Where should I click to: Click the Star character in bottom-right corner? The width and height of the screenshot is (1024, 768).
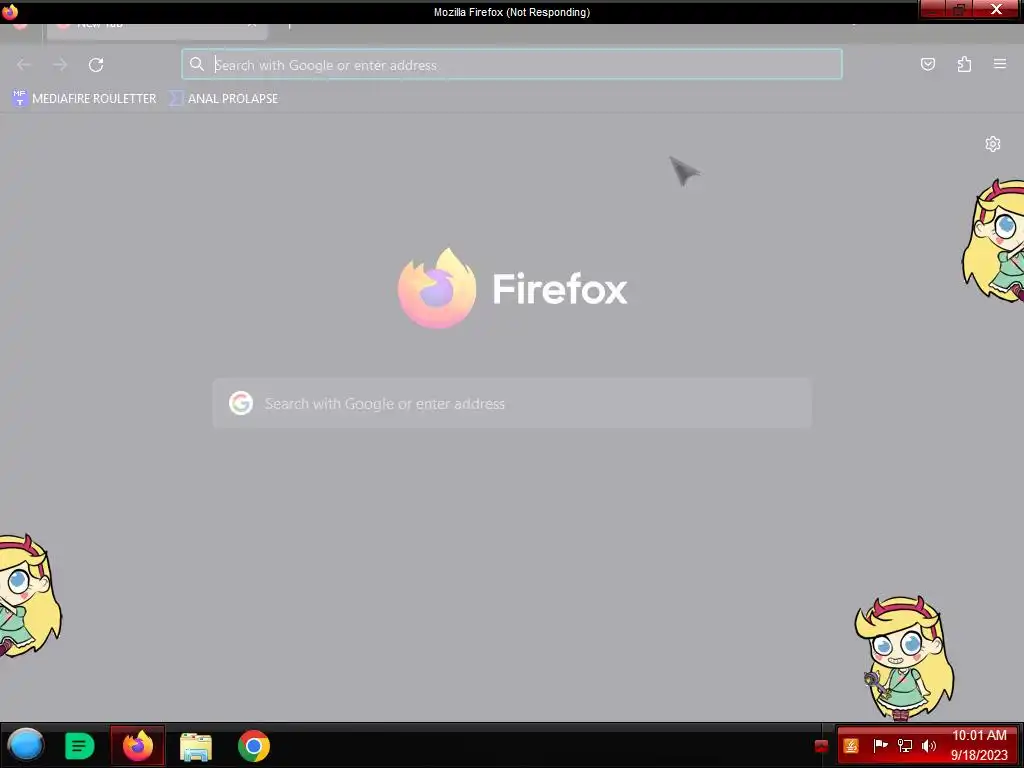[904, 658]
